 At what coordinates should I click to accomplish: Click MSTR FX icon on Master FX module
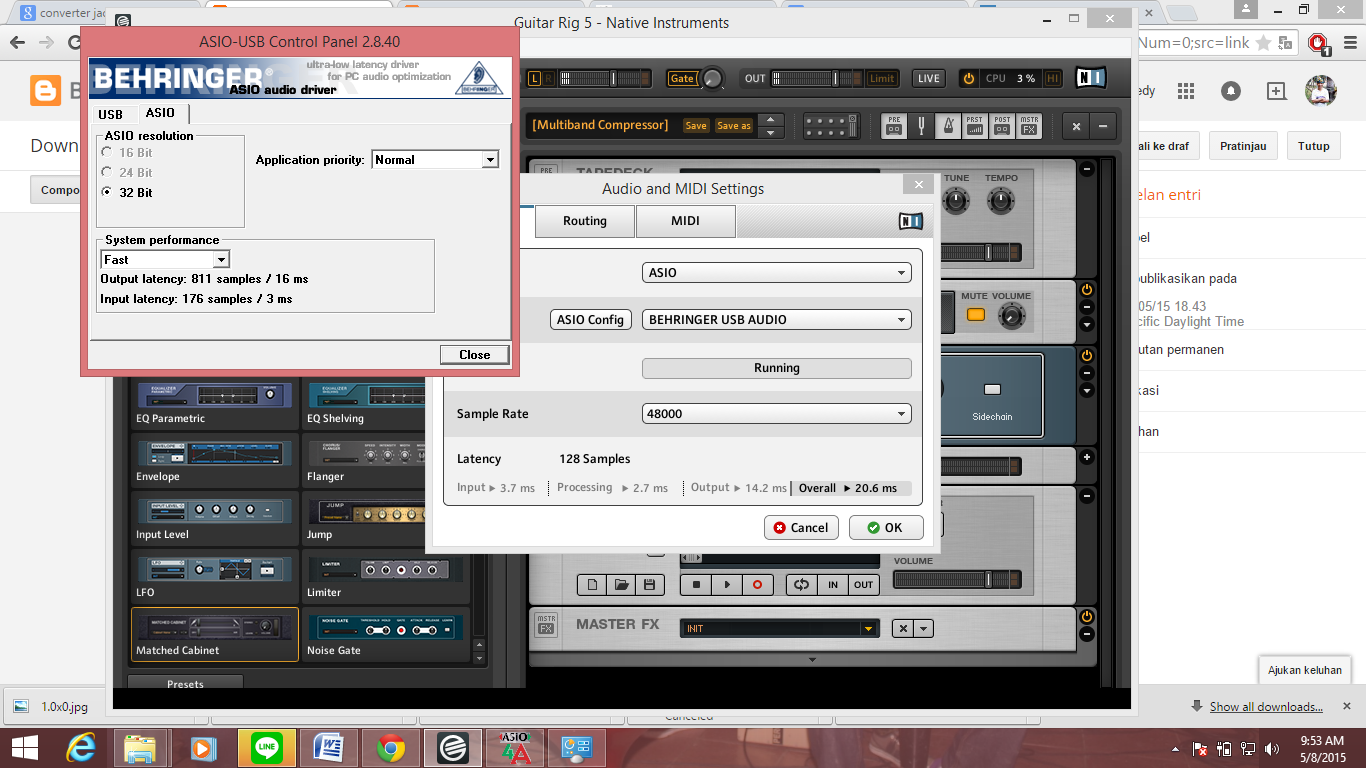546,625
